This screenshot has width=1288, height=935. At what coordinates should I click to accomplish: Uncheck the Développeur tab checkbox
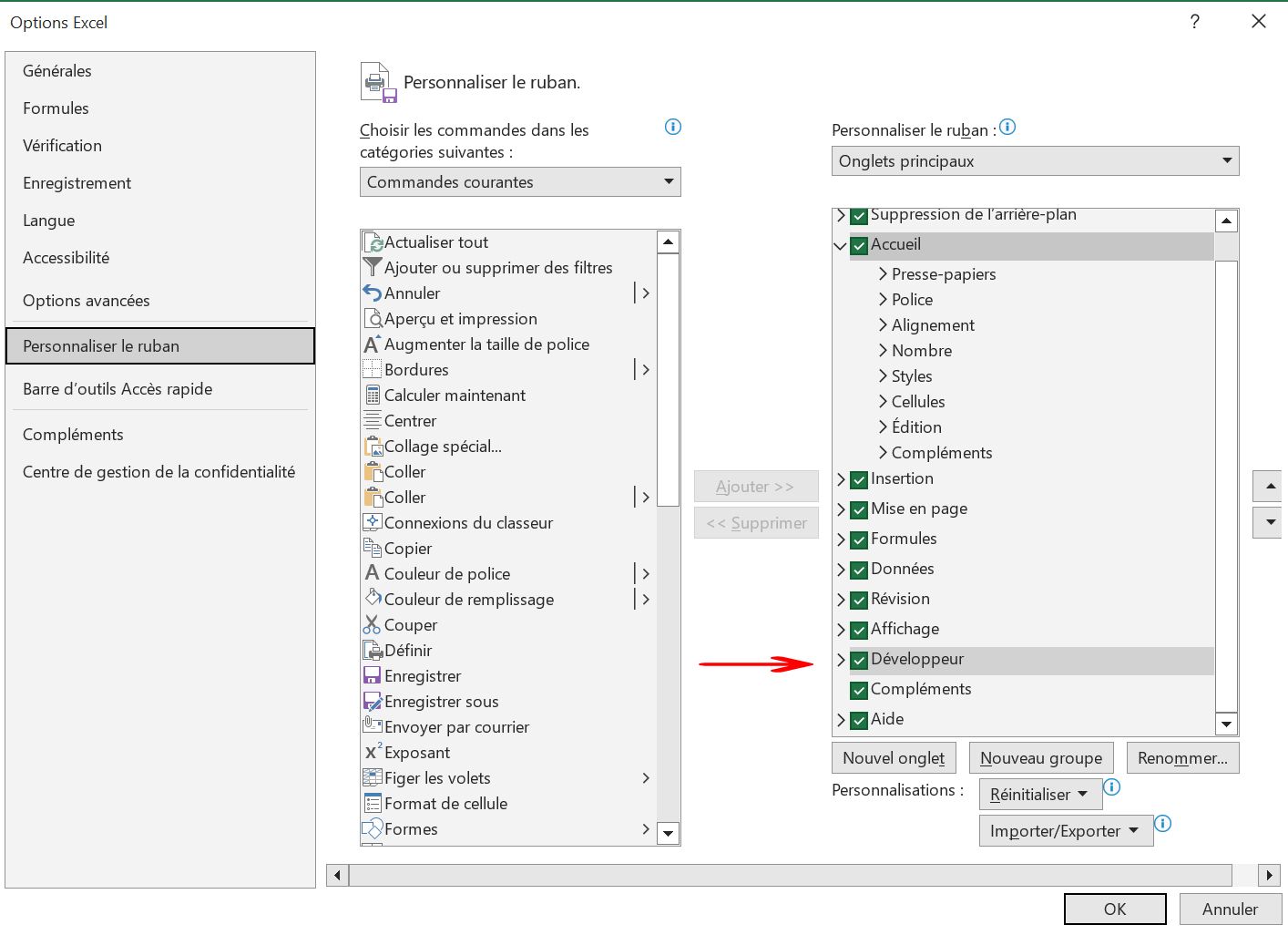click(x=857, y=660)
